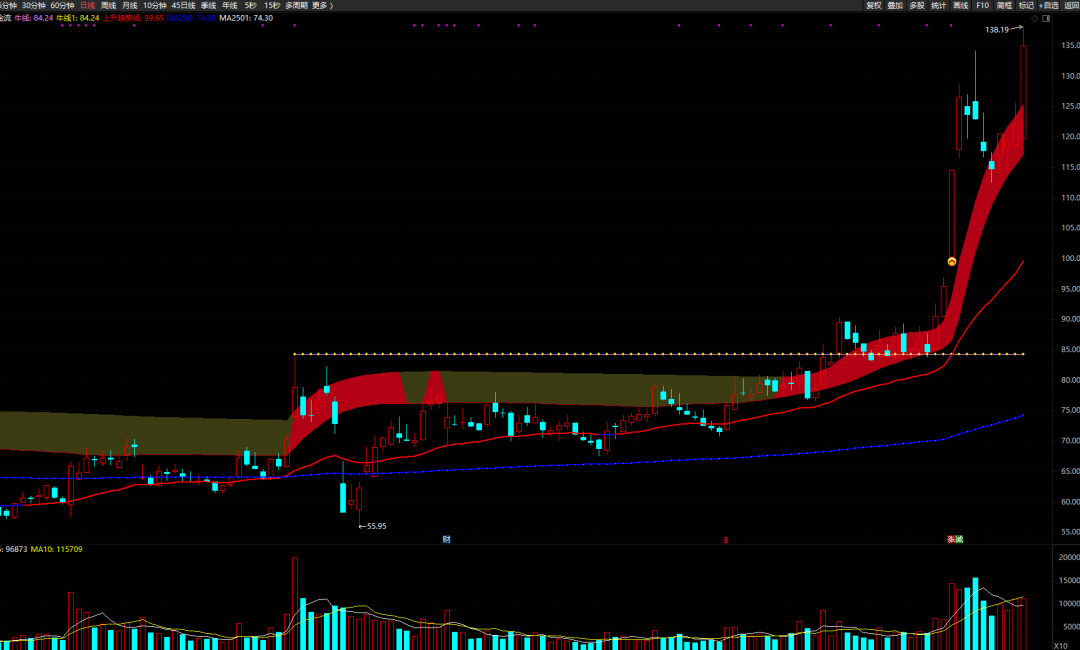Image resolution: width=1080 pixels, height=650 pixels.
Task: Click the 135.00 price axis label
Action: pos(1070,45)
